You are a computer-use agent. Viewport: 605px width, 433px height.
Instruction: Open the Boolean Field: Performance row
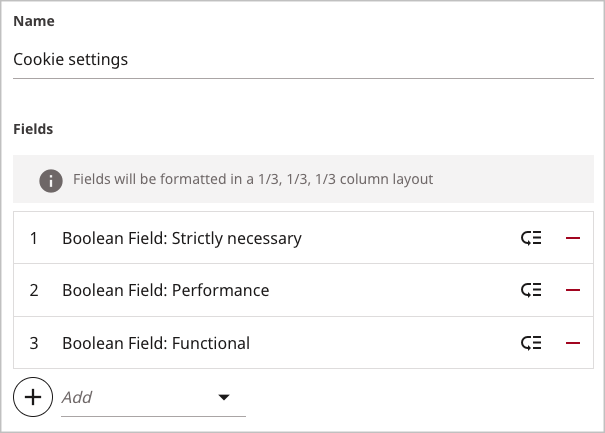pyautogui.click(x=303, y=290)
